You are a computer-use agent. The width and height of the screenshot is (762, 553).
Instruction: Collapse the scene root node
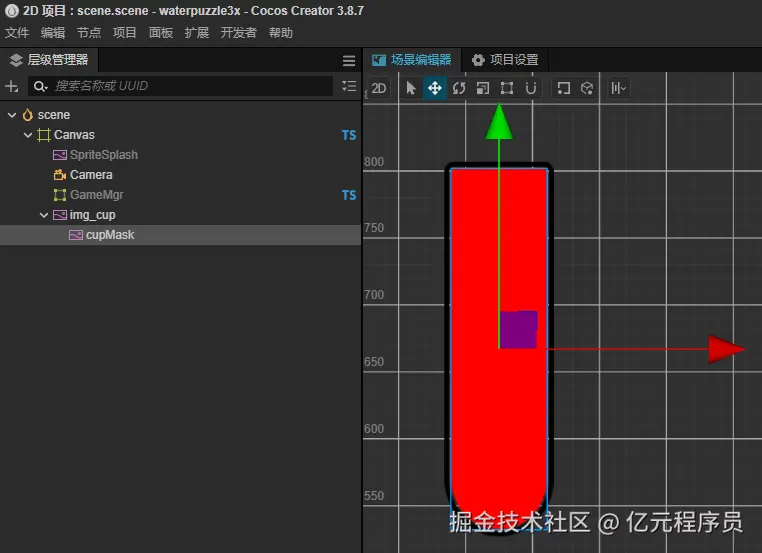coord(12,115)
